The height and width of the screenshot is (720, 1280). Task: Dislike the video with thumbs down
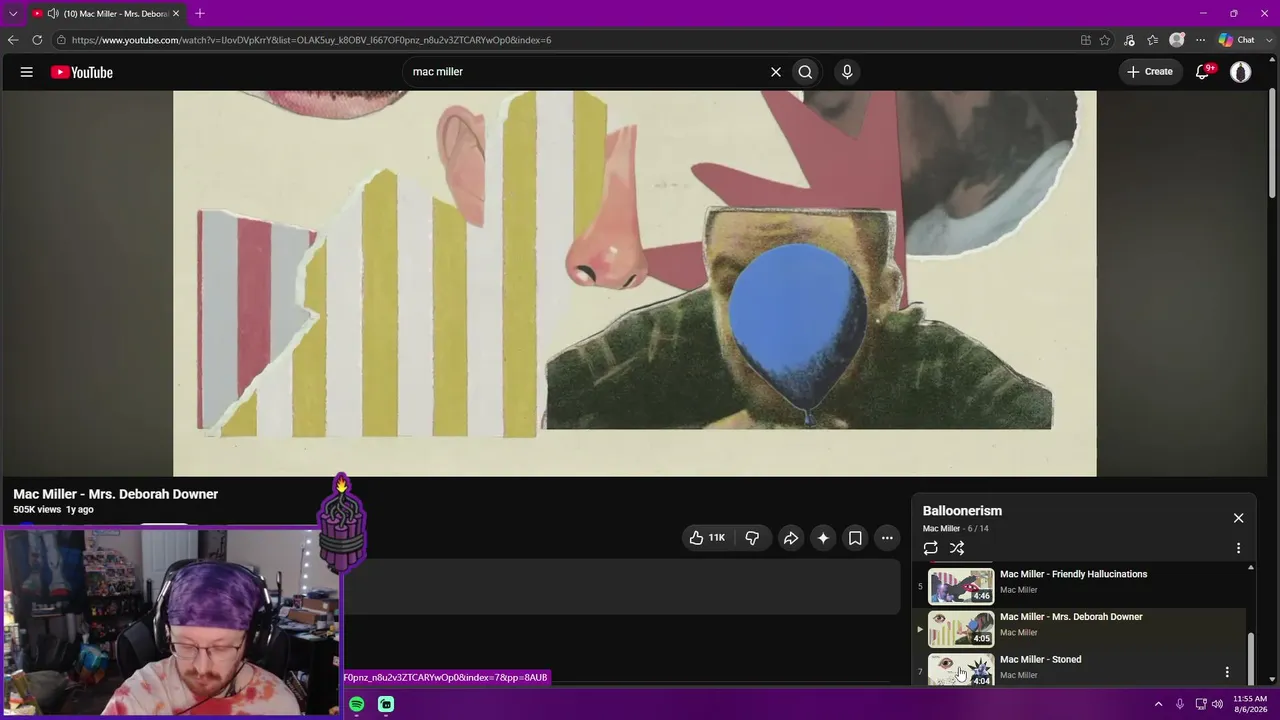[752, 538]
